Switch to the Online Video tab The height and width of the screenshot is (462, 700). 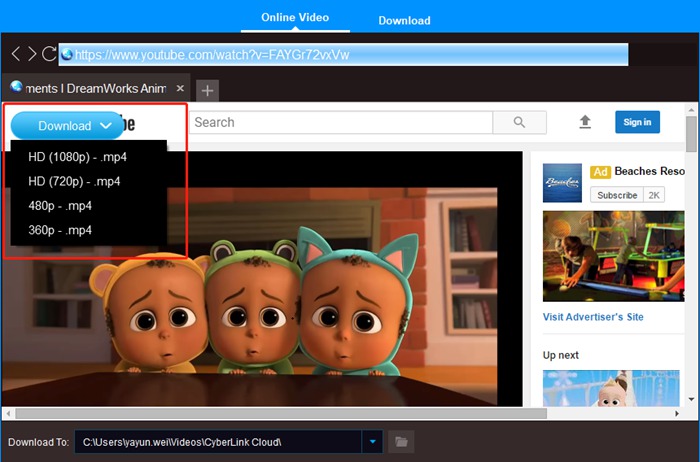click(x=295, y=17)
